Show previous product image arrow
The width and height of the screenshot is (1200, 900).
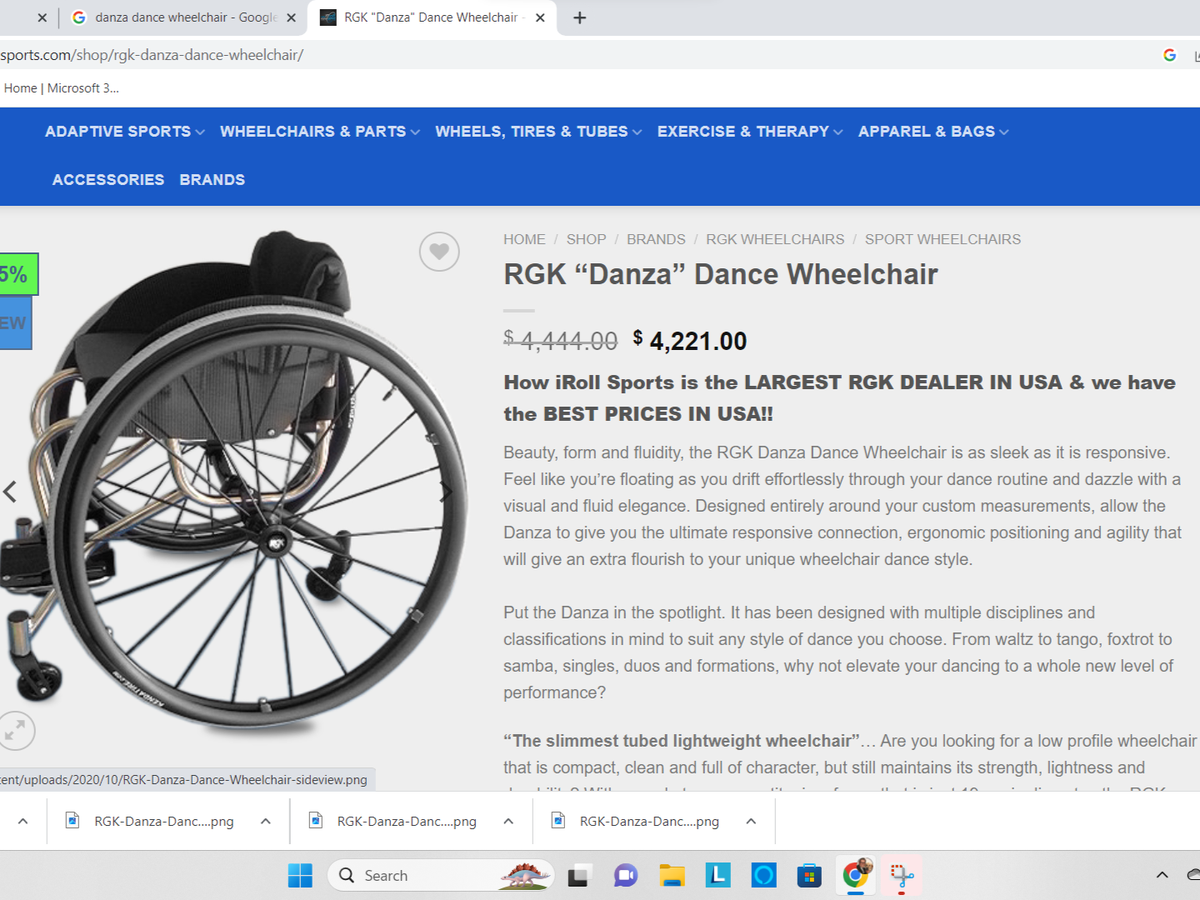tap(10, 492)
